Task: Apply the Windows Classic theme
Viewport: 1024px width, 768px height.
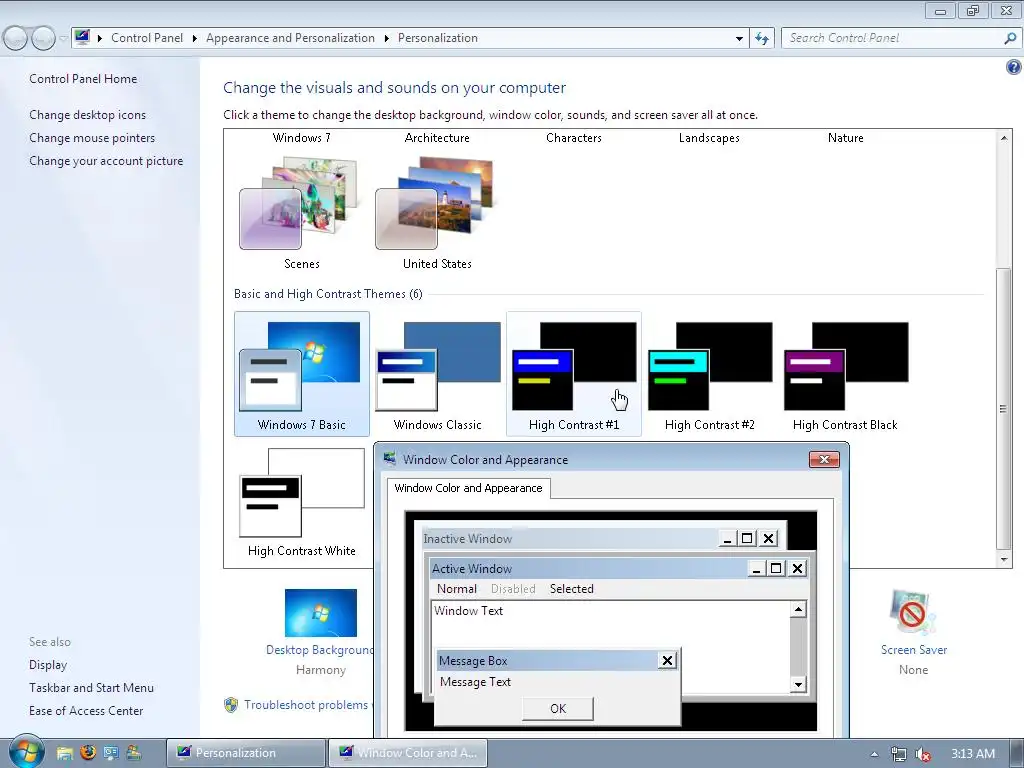Action: 438,374
